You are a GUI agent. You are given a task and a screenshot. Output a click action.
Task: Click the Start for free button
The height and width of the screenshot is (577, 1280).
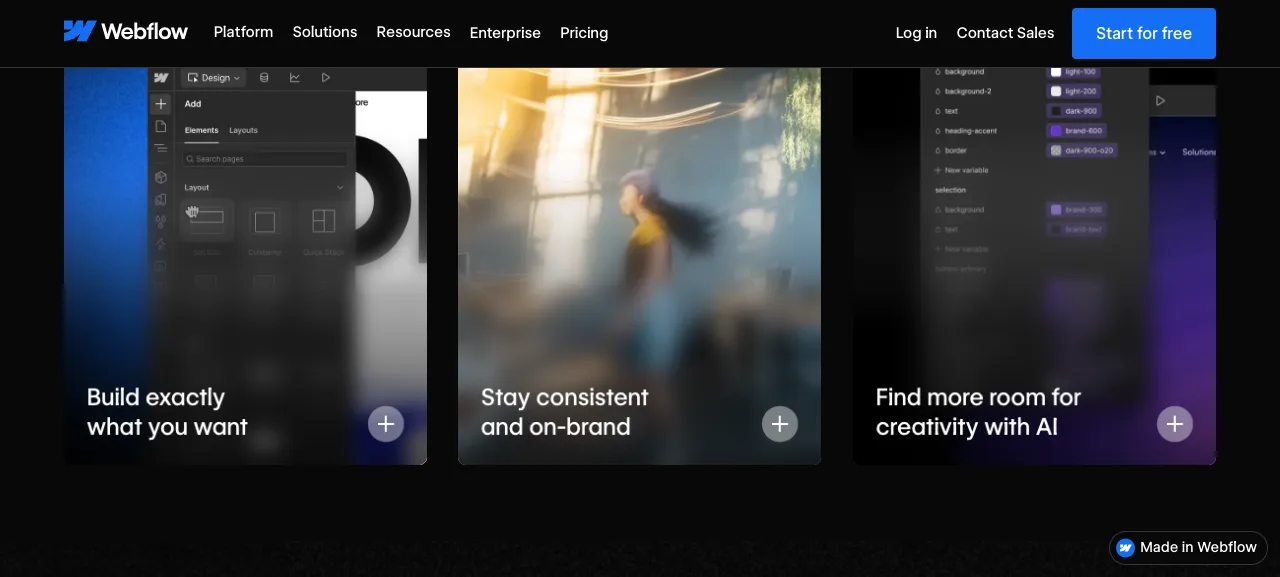pyautogui.click(x=1144, y=33)
